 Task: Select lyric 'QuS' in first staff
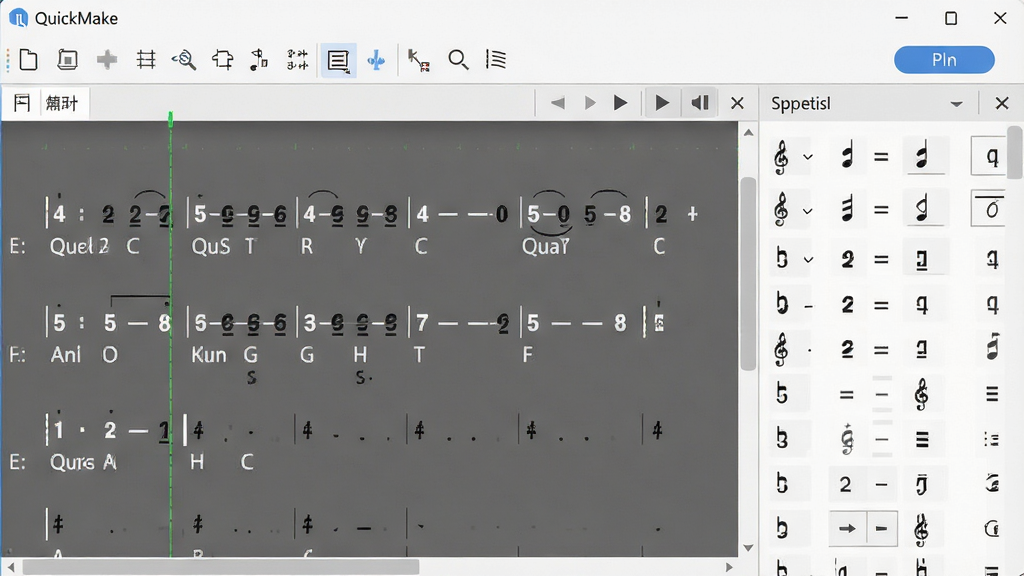click(x=210, y=246)
